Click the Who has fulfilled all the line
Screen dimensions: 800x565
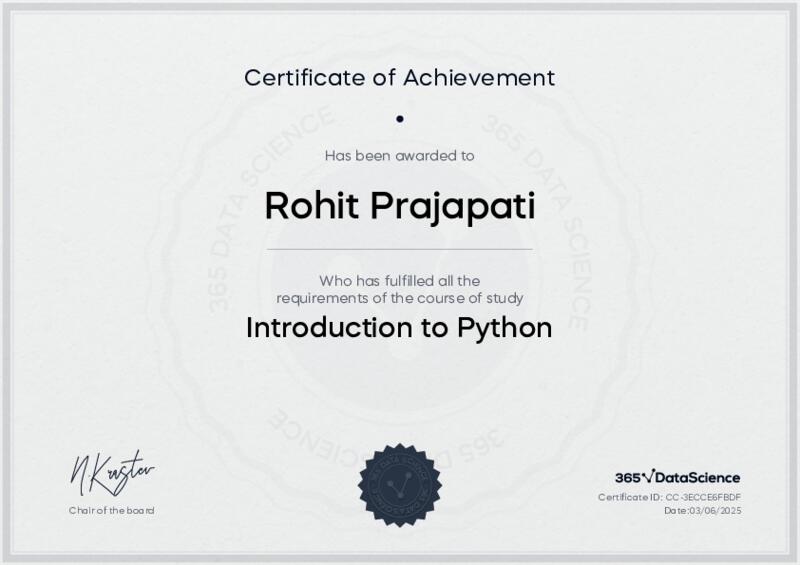399,280
